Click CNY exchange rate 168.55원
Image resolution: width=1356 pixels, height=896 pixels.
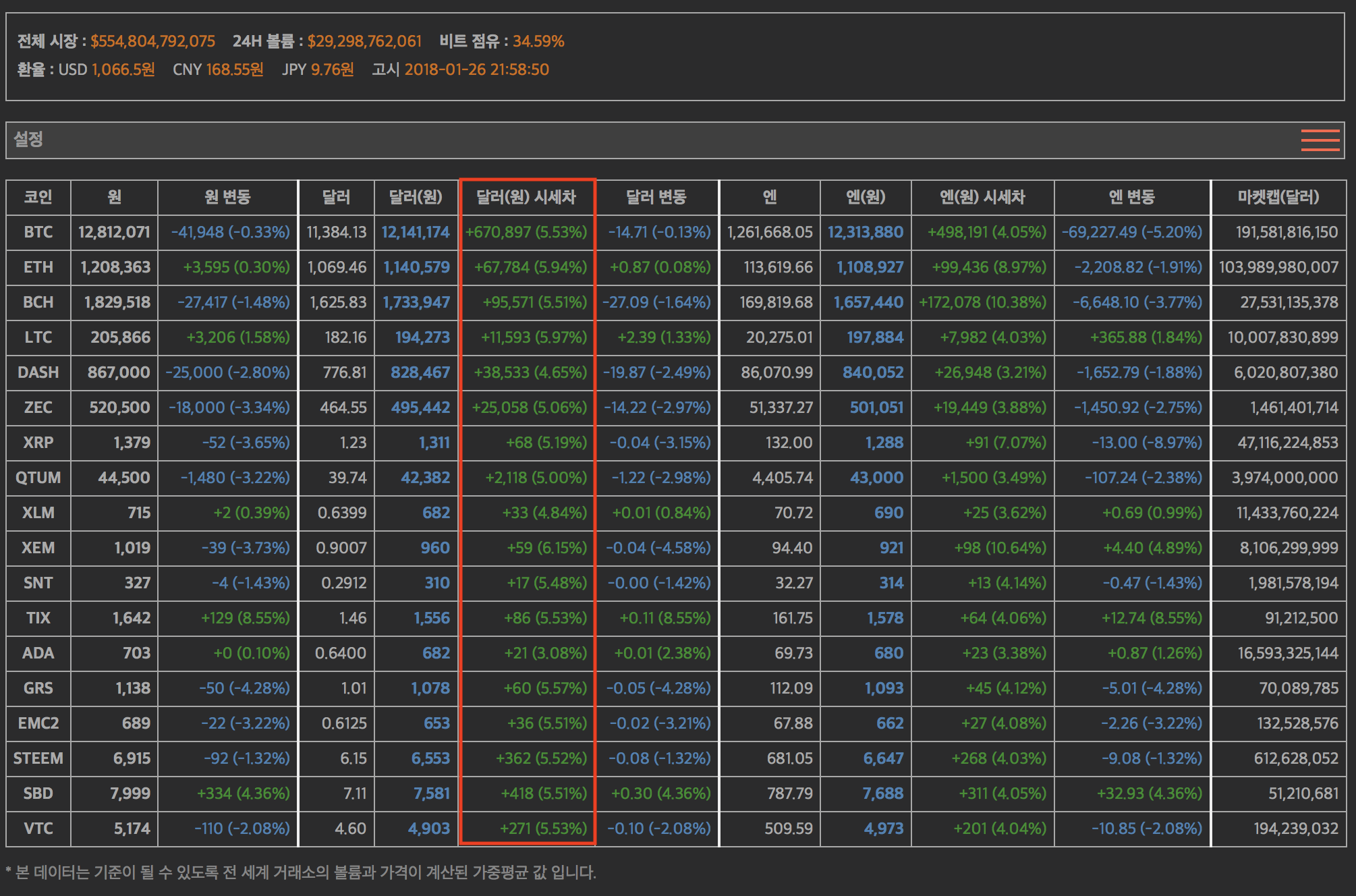pyautogui.click(x=235, y=69)
